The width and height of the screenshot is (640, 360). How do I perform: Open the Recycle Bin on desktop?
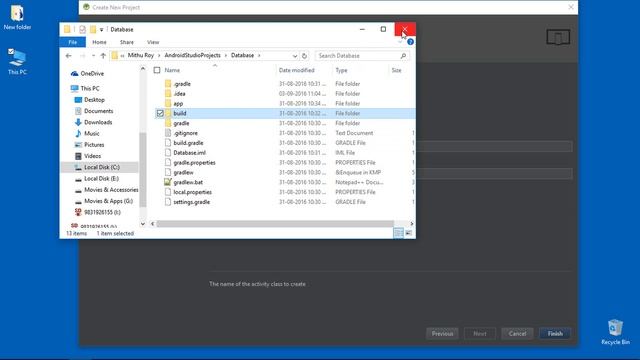click(x=615, y=332)
